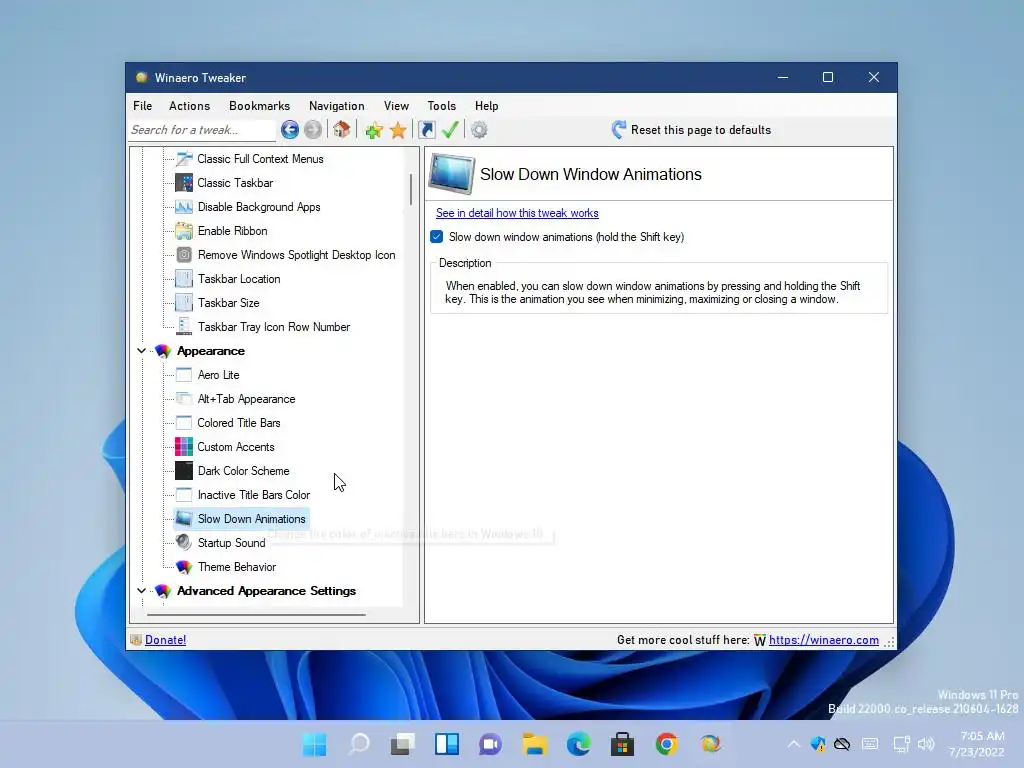Screen dimensions: 1024x768
Task: Open Widgets from the taskbar
Action: pyautogui.click(x=447, y=744)
